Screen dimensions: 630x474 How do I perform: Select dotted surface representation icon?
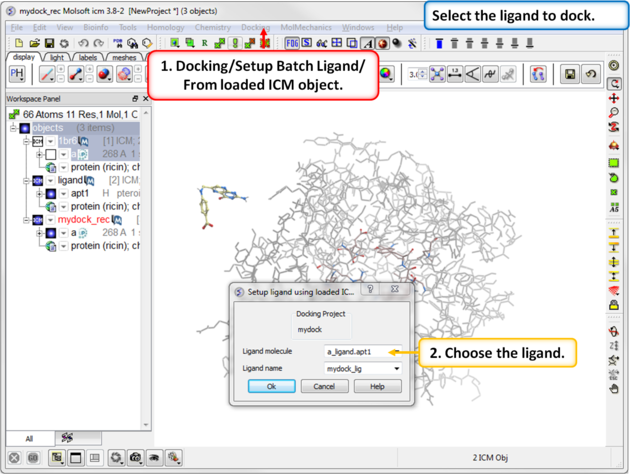pyautogui.click(x=124, y=74)
